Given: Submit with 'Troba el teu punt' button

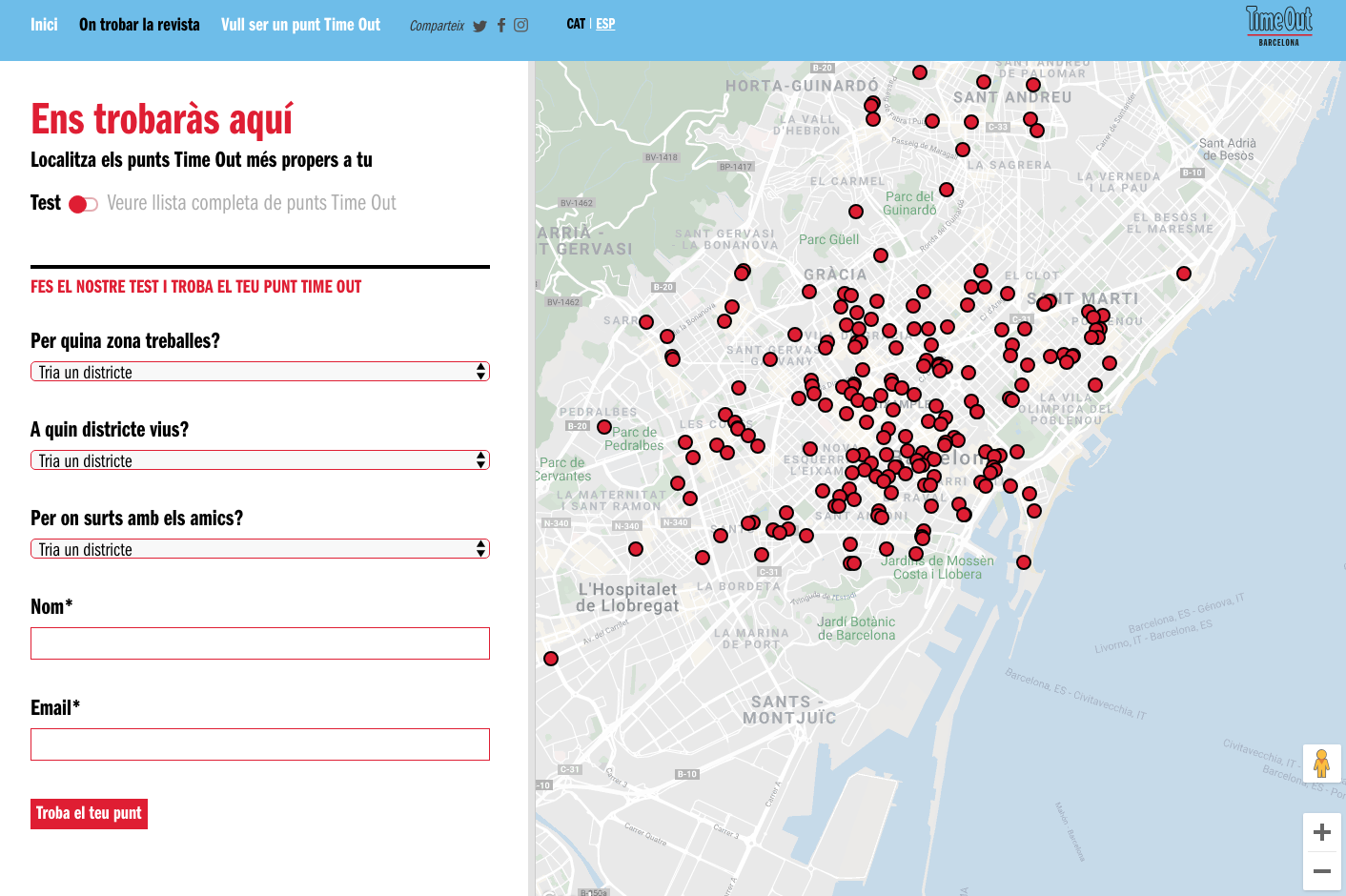Looking at the screenshot, I should click(89, 813).
